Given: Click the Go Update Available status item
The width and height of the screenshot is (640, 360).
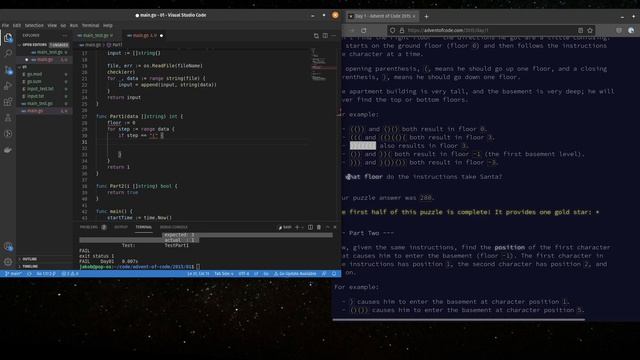Looking at the screenshot, I should [295, 274].
